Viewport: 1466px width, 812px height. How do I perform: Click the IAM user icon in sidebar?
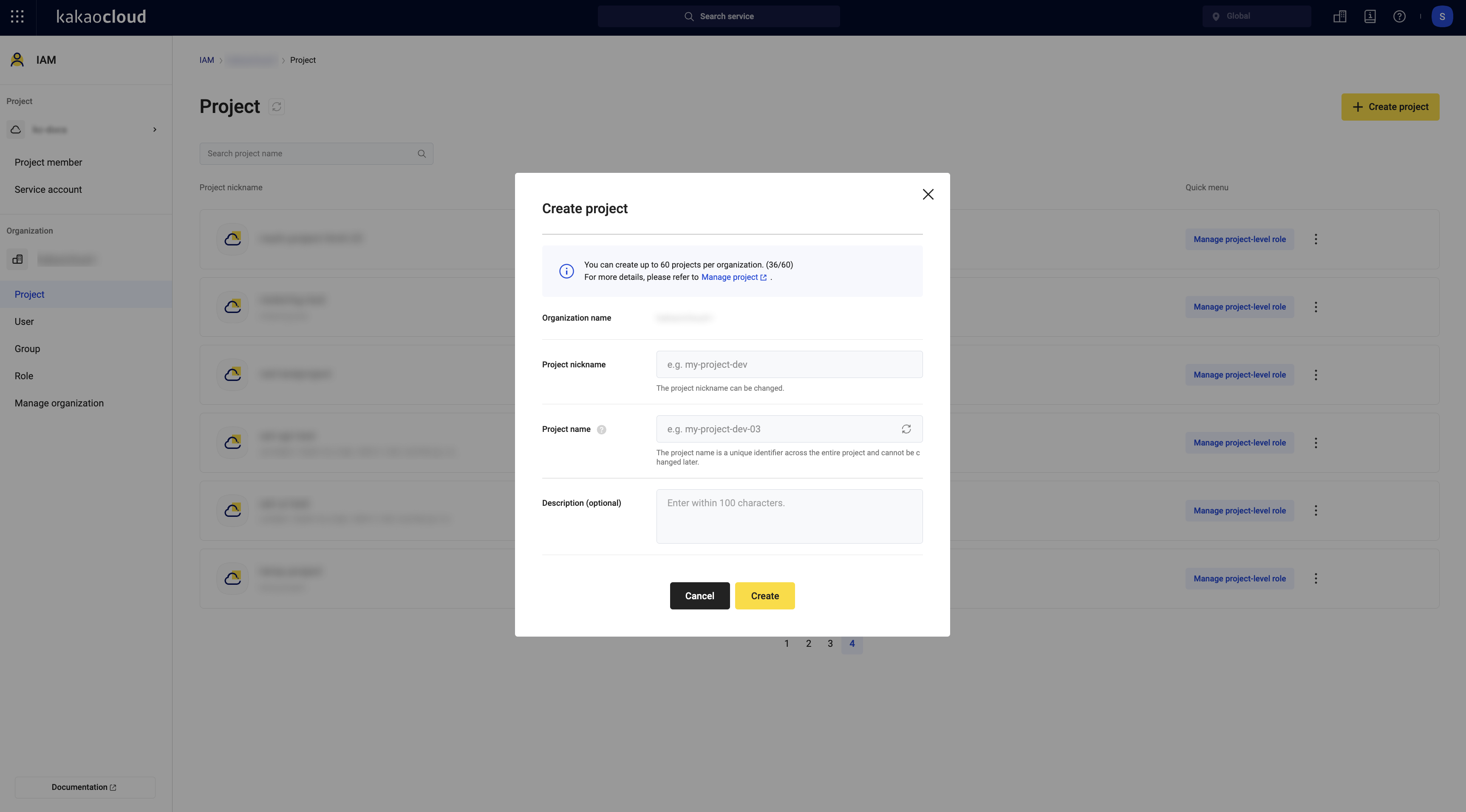(17, 60)
